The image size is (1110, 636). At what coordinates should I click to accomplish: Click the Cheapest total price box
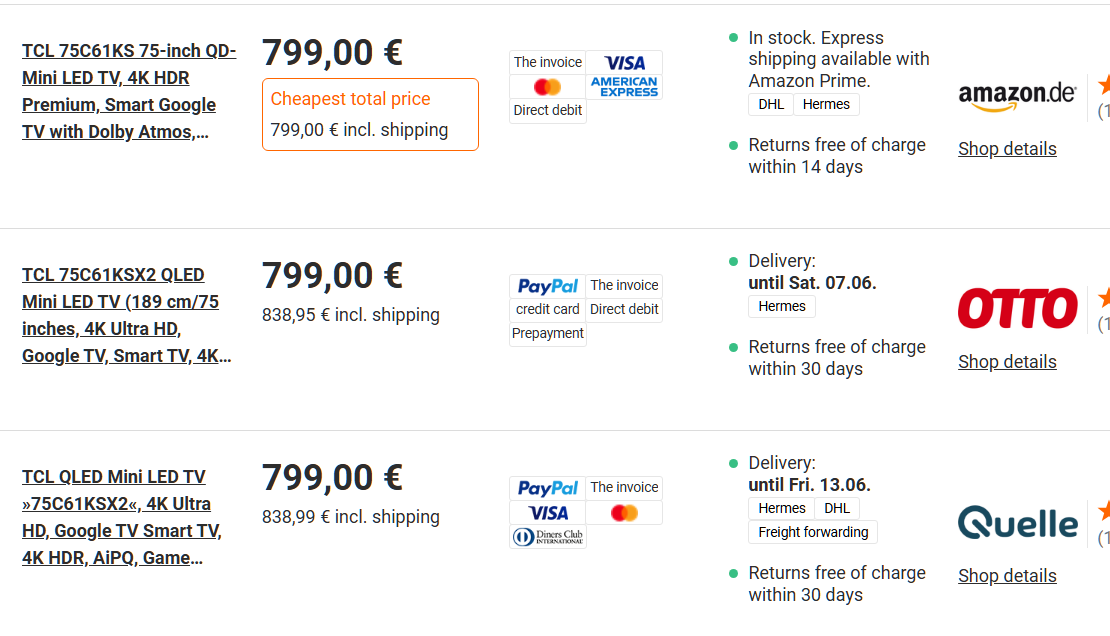click(370, 115)
